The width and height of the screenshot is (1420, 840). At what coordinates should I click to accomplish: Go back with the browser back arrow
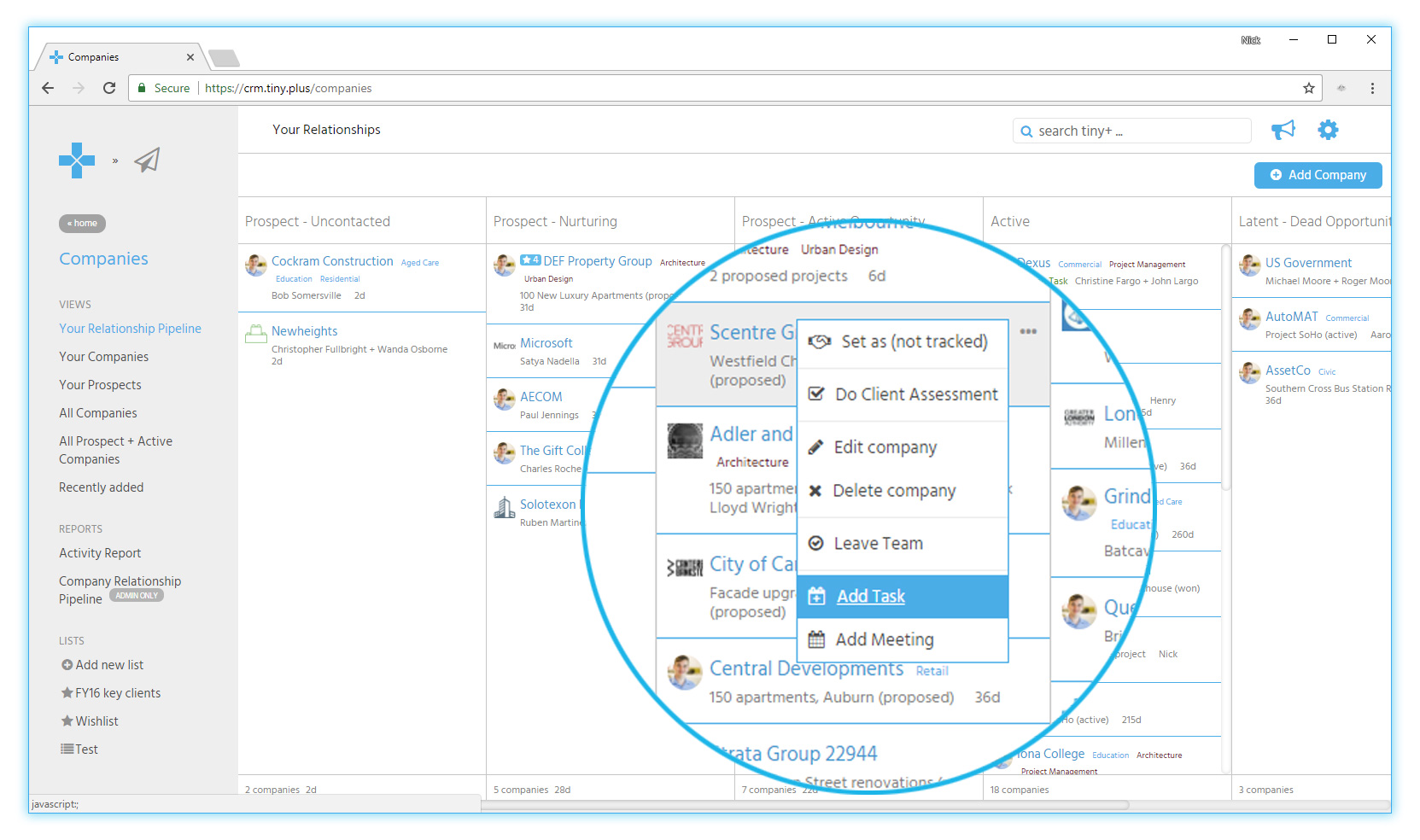coord(48,88)
